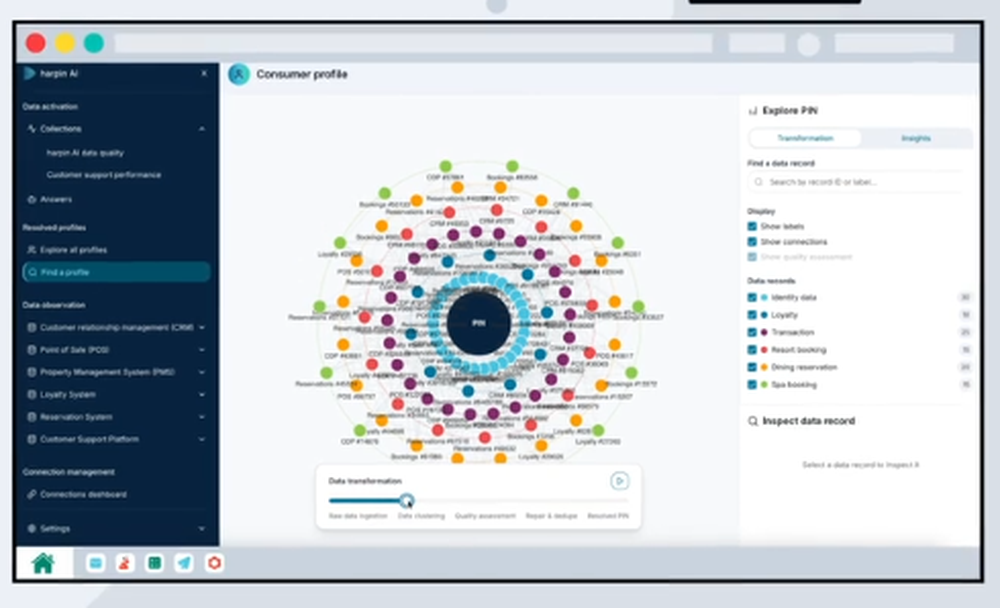Image resolution: width=1000 pixels, height=608 pixels.
Task: Switch to the Insights tab
Action: pos(916,138)
